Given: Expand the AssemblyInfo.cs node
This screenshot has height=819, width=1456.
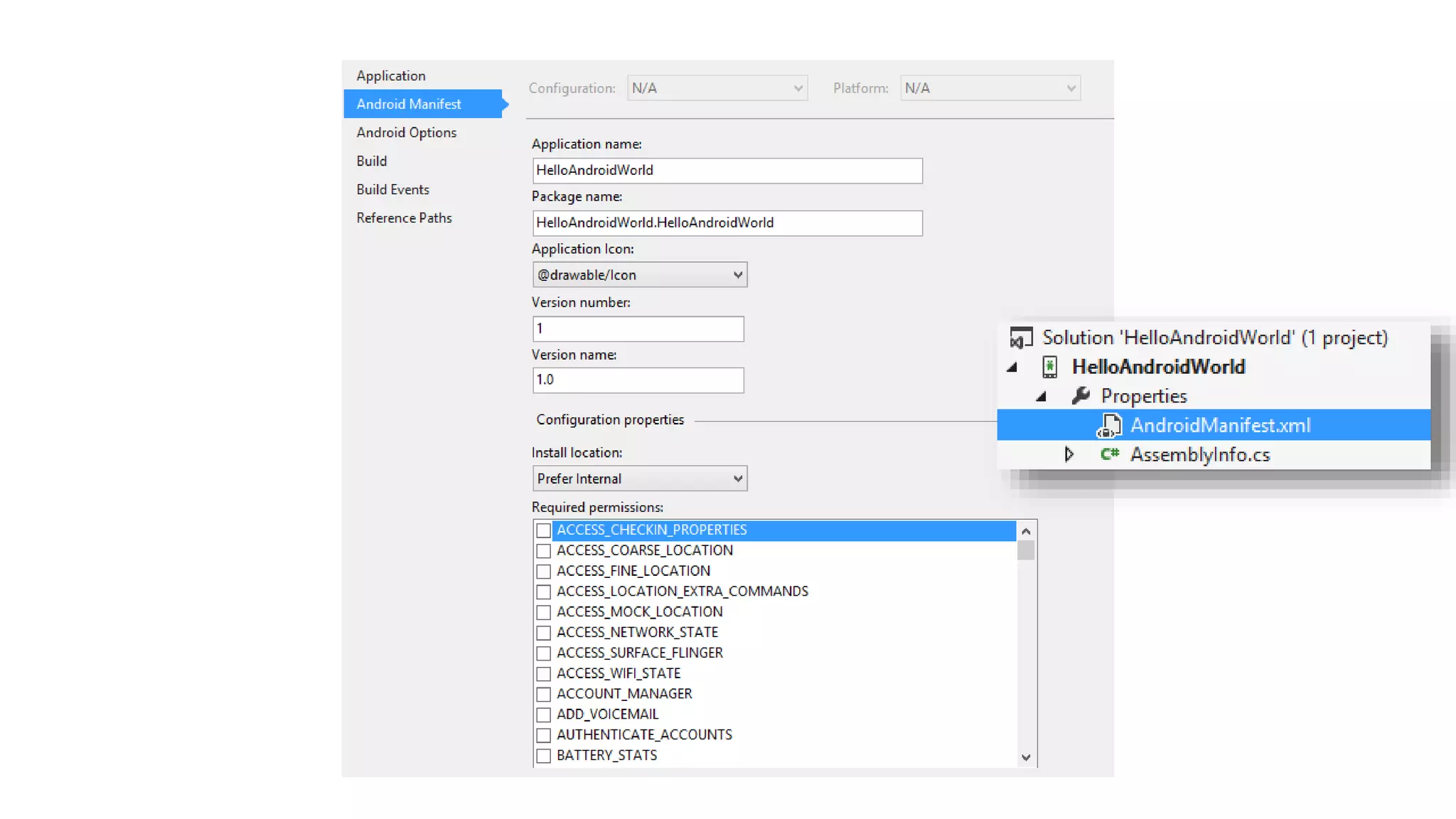Looking at the screenshot, I should (x=1069, y=454).
